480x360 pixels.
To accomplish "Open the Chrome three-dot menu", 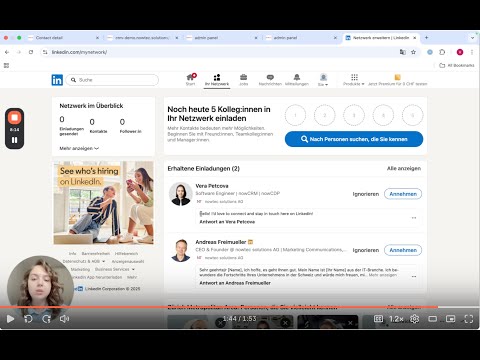I will [x=472, y=52].
